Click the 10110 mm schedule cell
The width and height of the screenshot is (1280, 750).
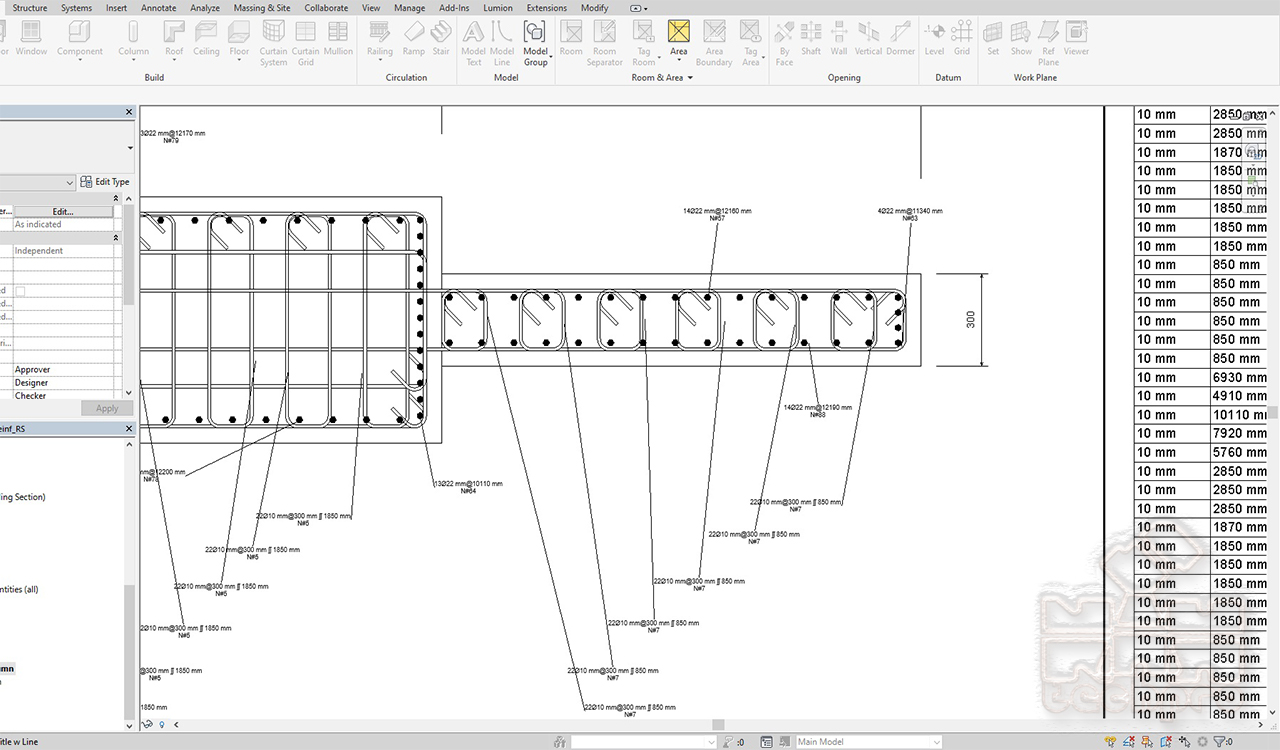1240,415
